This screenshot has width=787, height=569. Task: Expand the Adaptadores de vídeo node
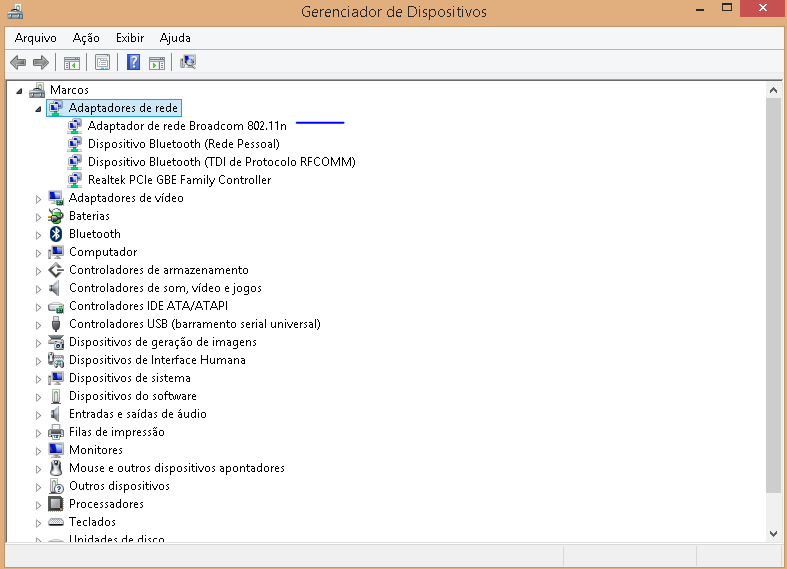pos(38,199)
